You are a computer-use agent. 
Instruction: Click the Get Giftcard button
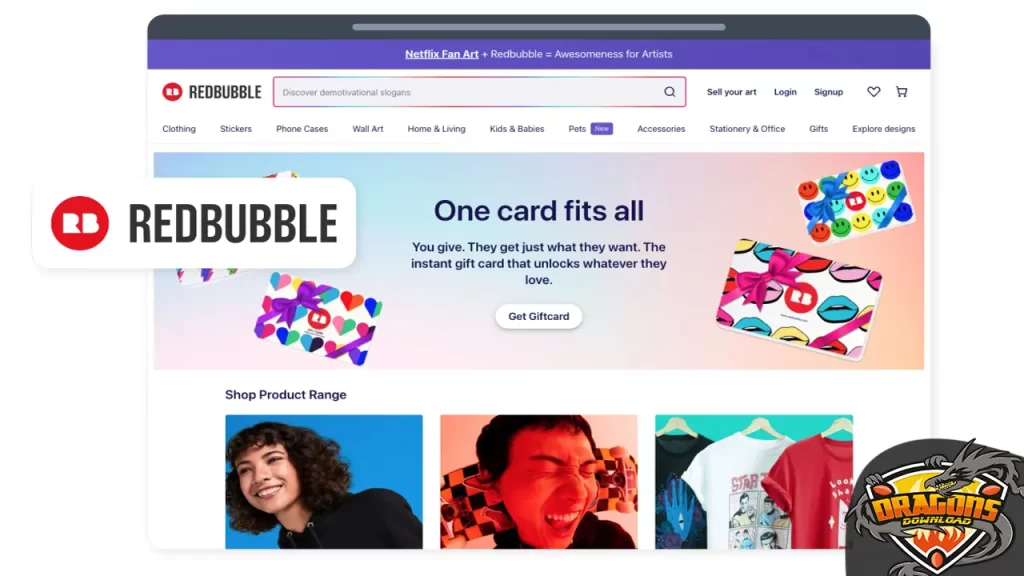pyautogui.click(x=539, y=316)
